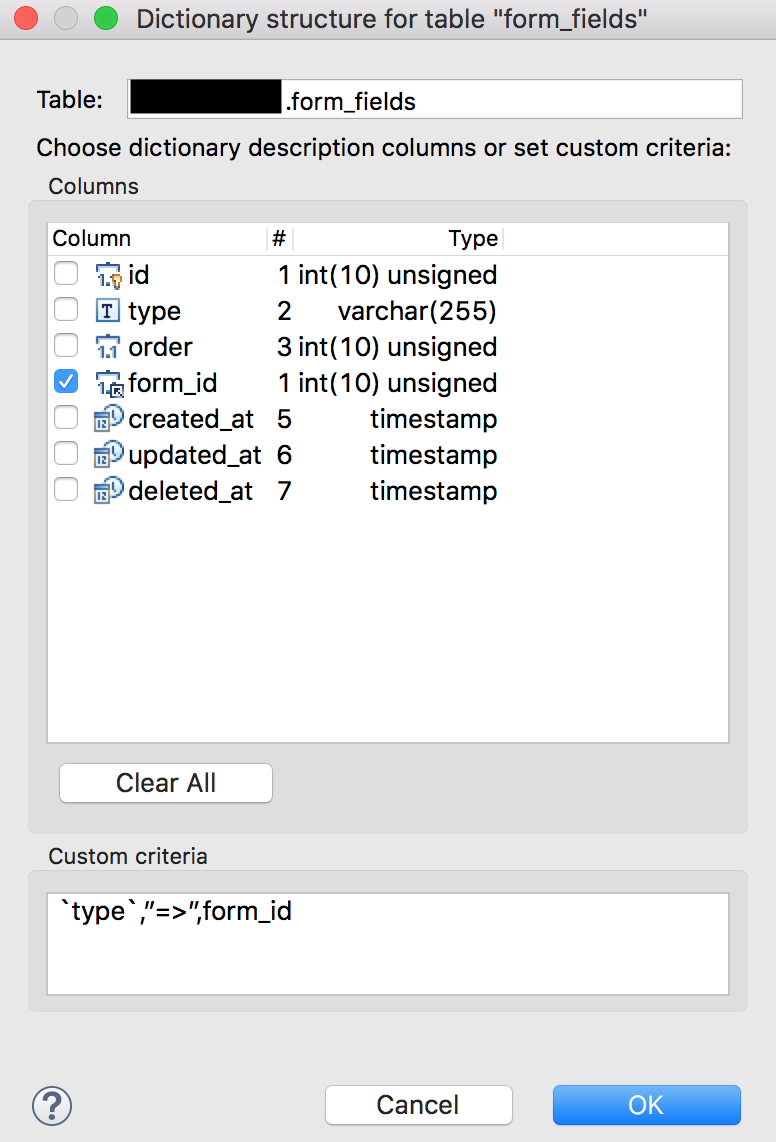Focus the Custom criteria text field

tap(388, 944)
